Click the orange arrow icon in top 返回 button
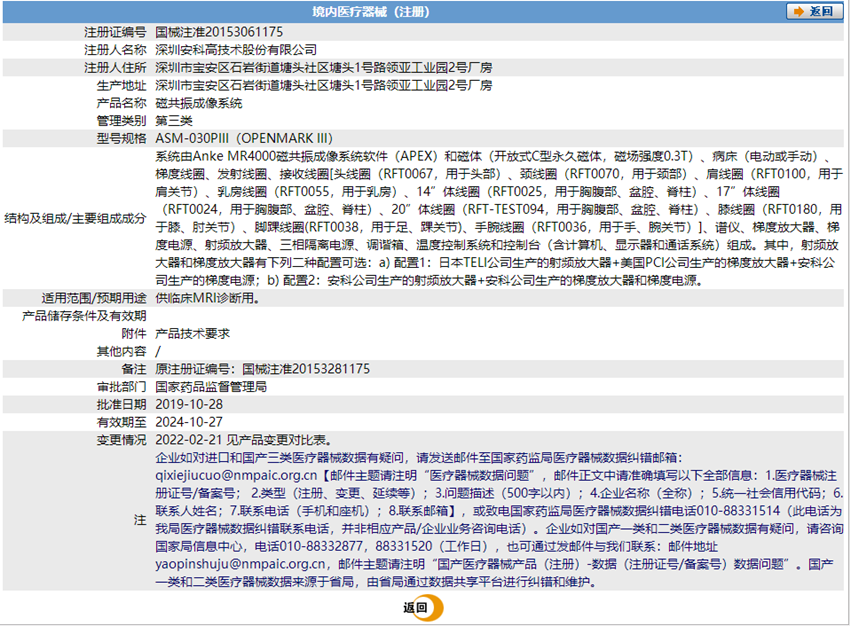 click(799, 11)
